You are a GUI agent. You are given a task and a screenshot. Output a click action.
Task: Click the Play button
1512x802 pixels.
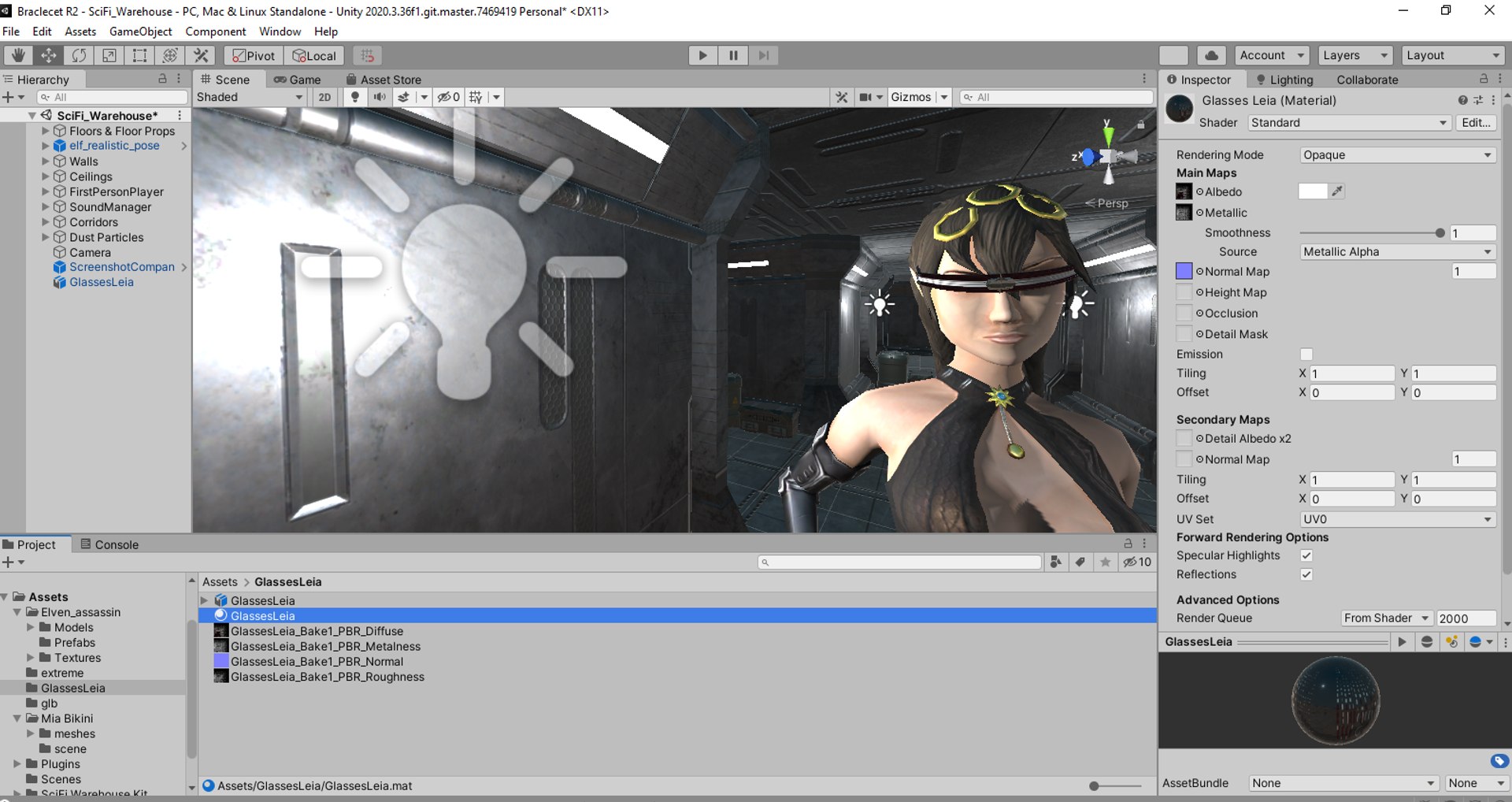702,55
